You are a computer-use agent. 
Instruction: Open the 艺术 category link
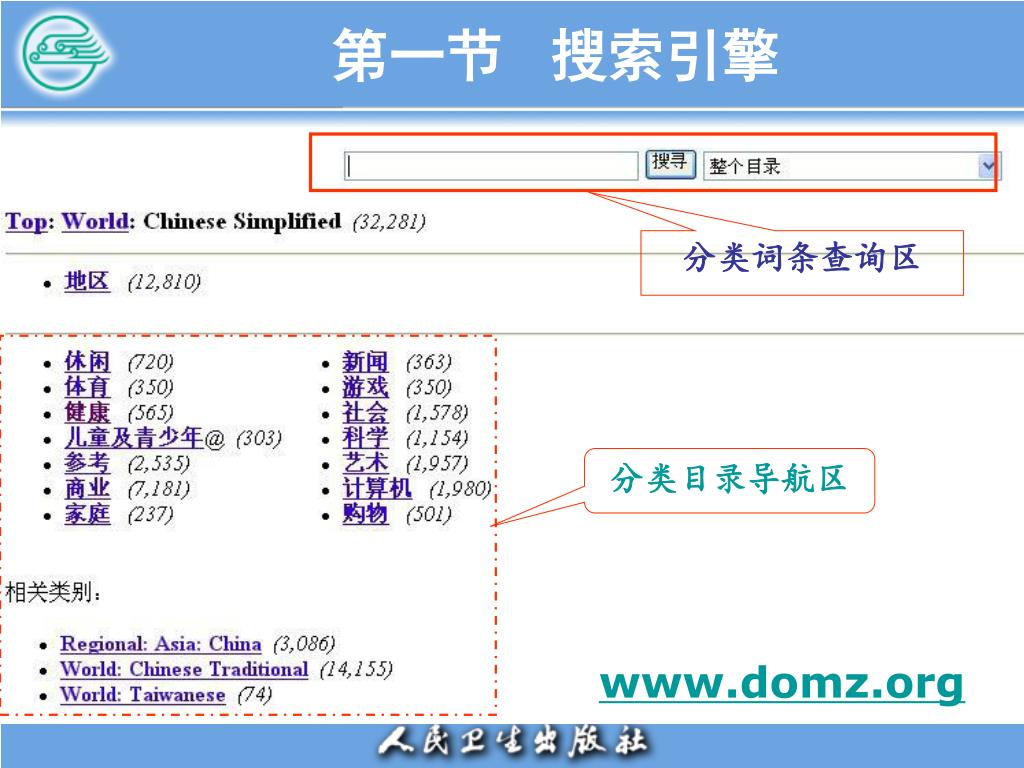pyautogui.click(x=365, y=463)
